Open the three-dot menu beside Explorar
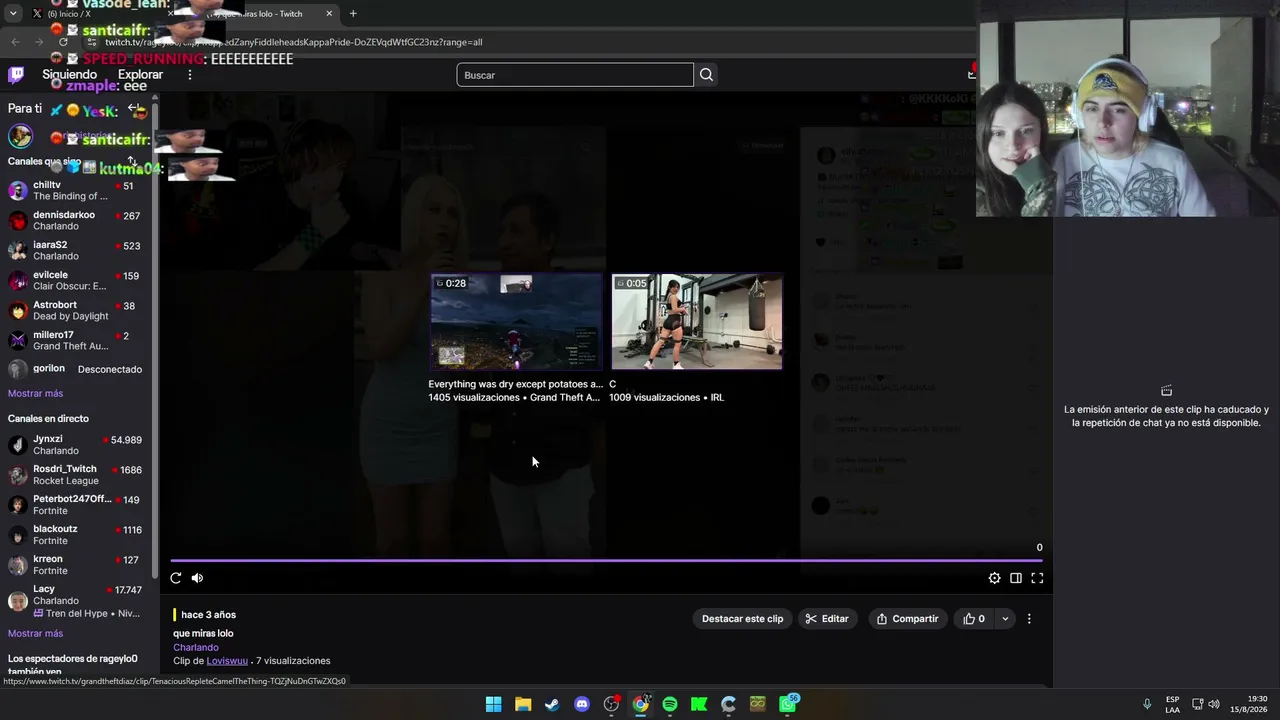 tap(190, 75)
